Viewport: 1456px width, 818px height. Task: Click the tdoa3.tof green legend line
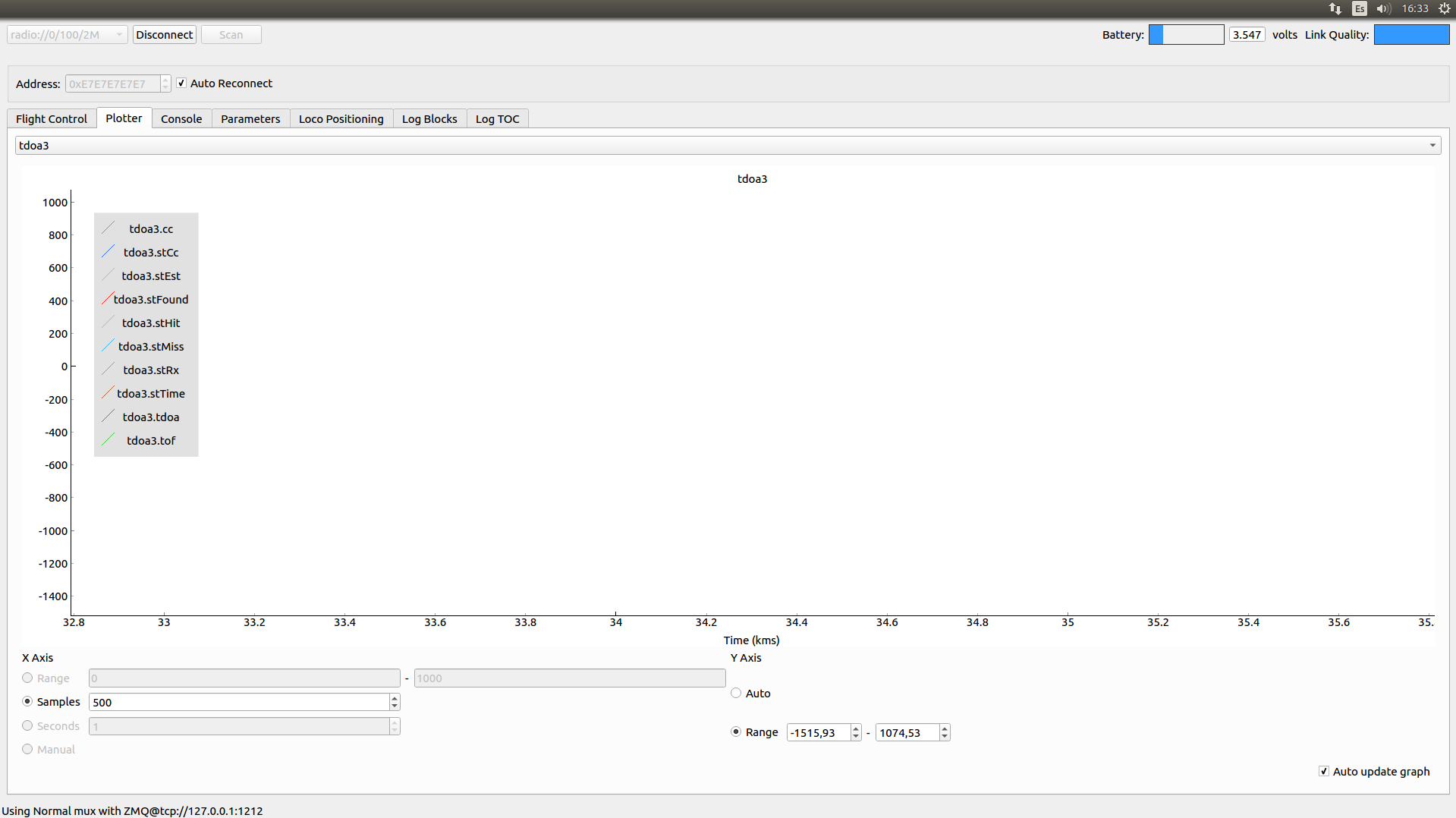108,440
